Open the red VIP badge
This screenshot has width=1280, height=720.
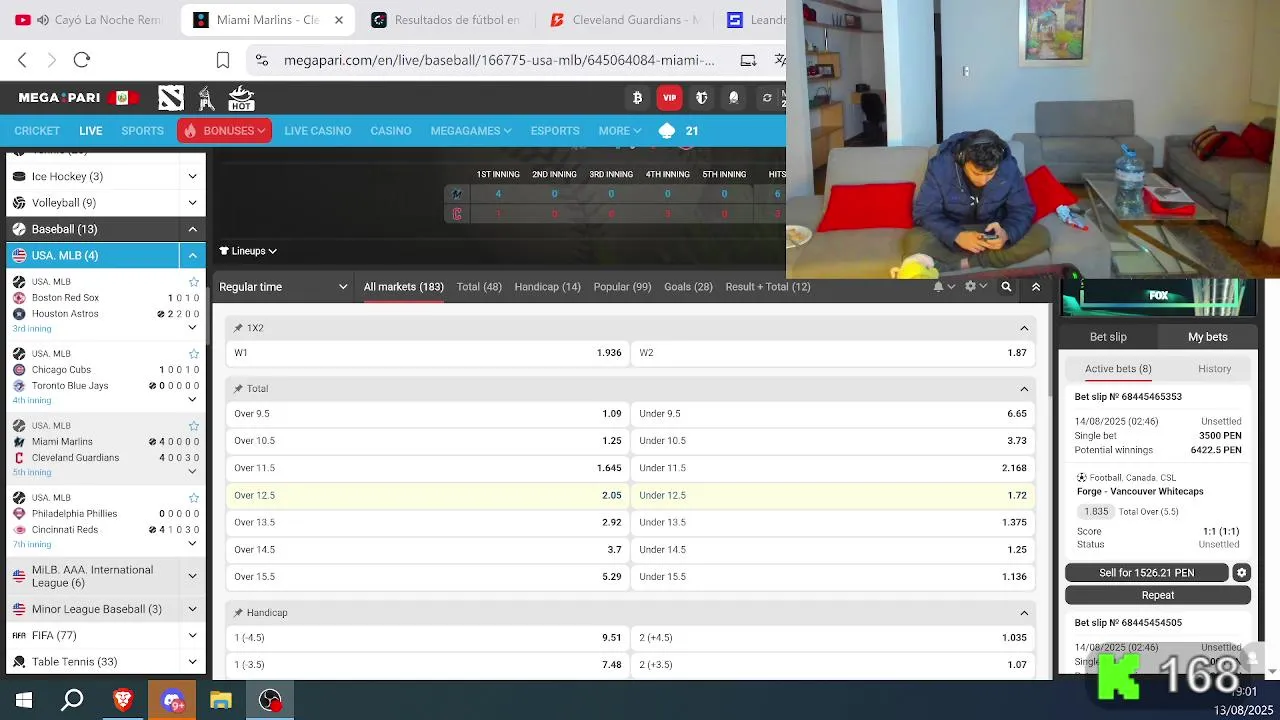670,98
